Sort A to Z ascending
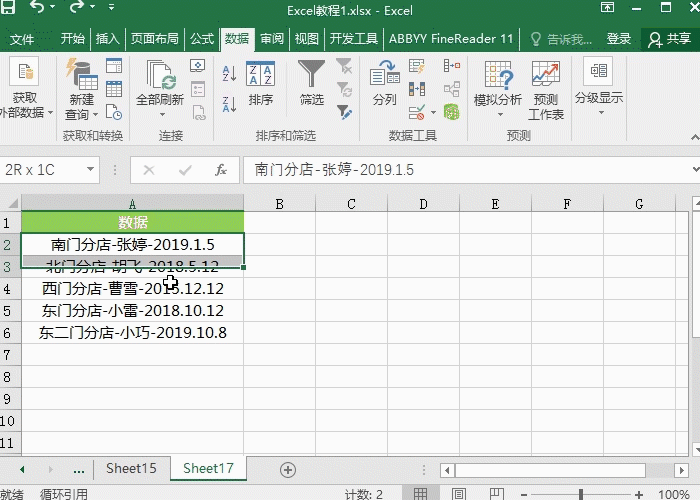The height and width of the screenshot is (500, 700). click(229, 73)
